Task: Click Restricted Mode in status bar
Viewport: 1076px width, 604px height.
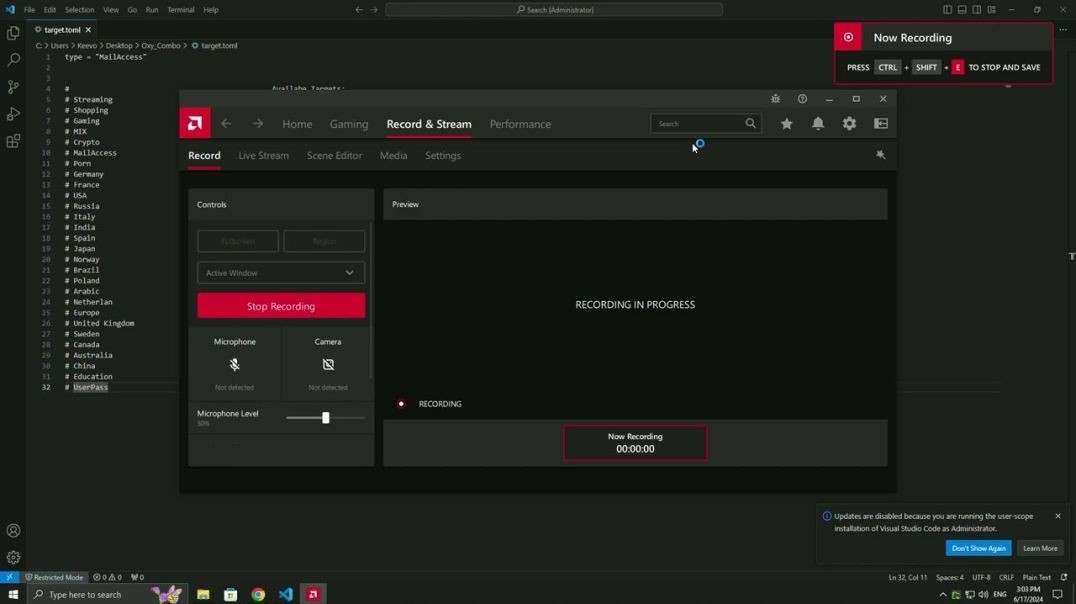Action: click(x=54, y=577)
